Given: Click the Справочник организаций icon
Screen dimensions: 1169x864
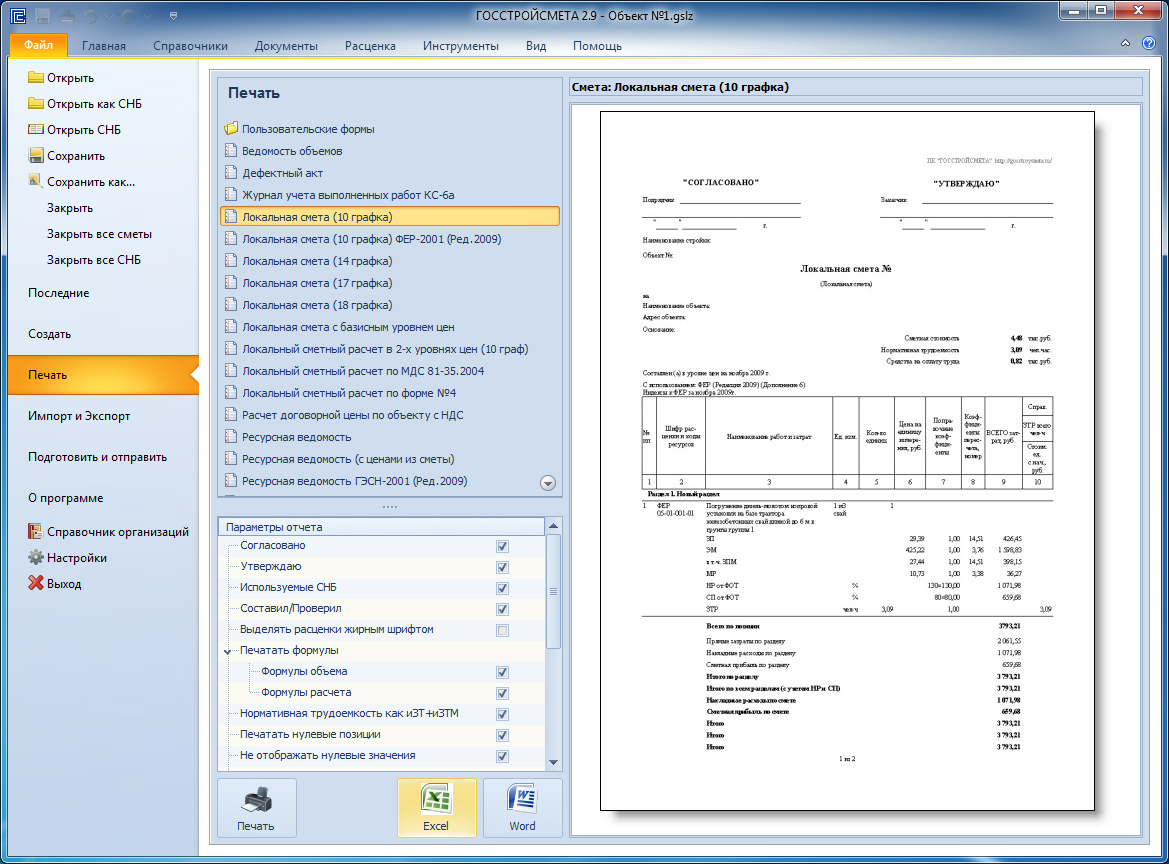Looking at the screenshot, I should click(35, 532).
